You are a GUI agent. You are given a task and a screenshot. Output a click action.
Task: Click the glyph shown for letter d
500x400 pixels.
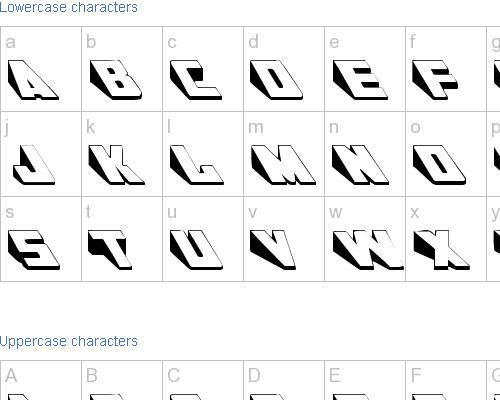click(276, 80)
